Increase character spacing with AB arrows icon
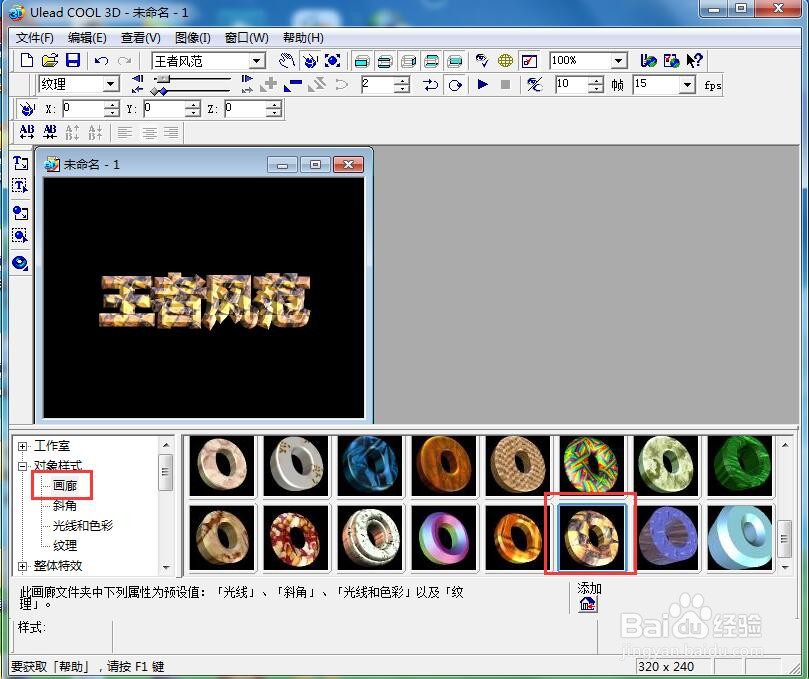The height and width of the screenshot is (679, 809). [x=27, y=132]
